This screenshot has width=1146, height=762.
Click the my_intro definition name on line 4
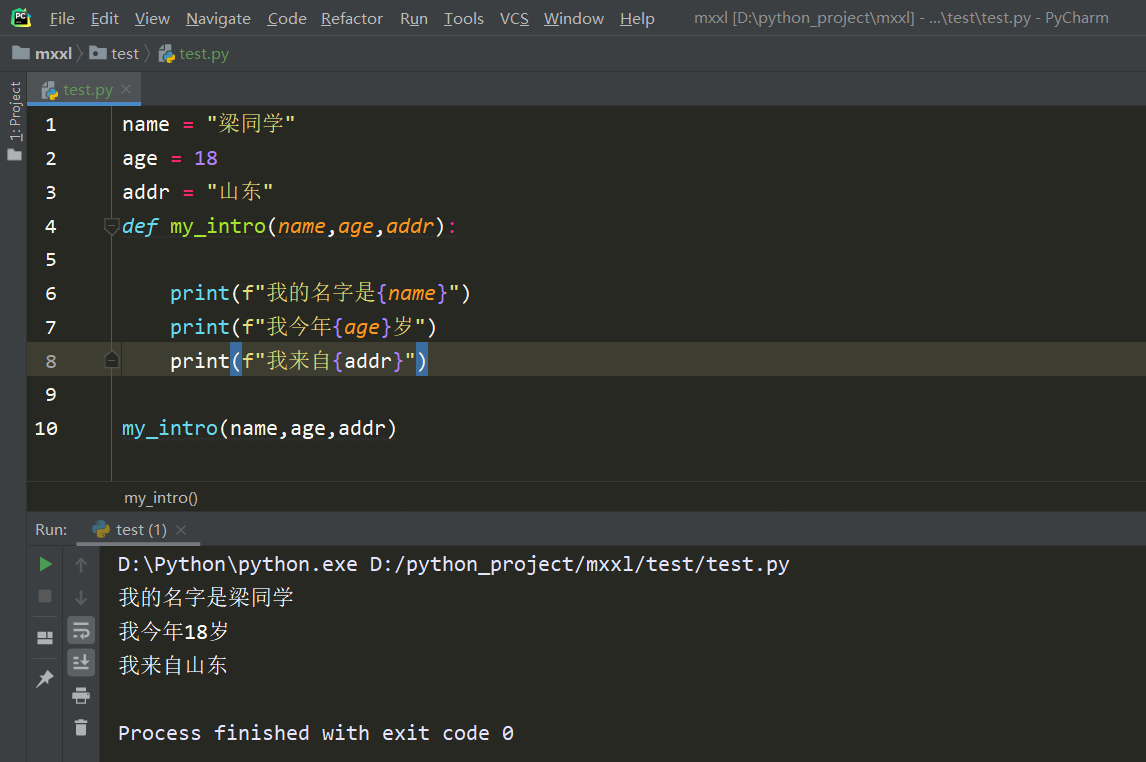[x=218, y=226]
